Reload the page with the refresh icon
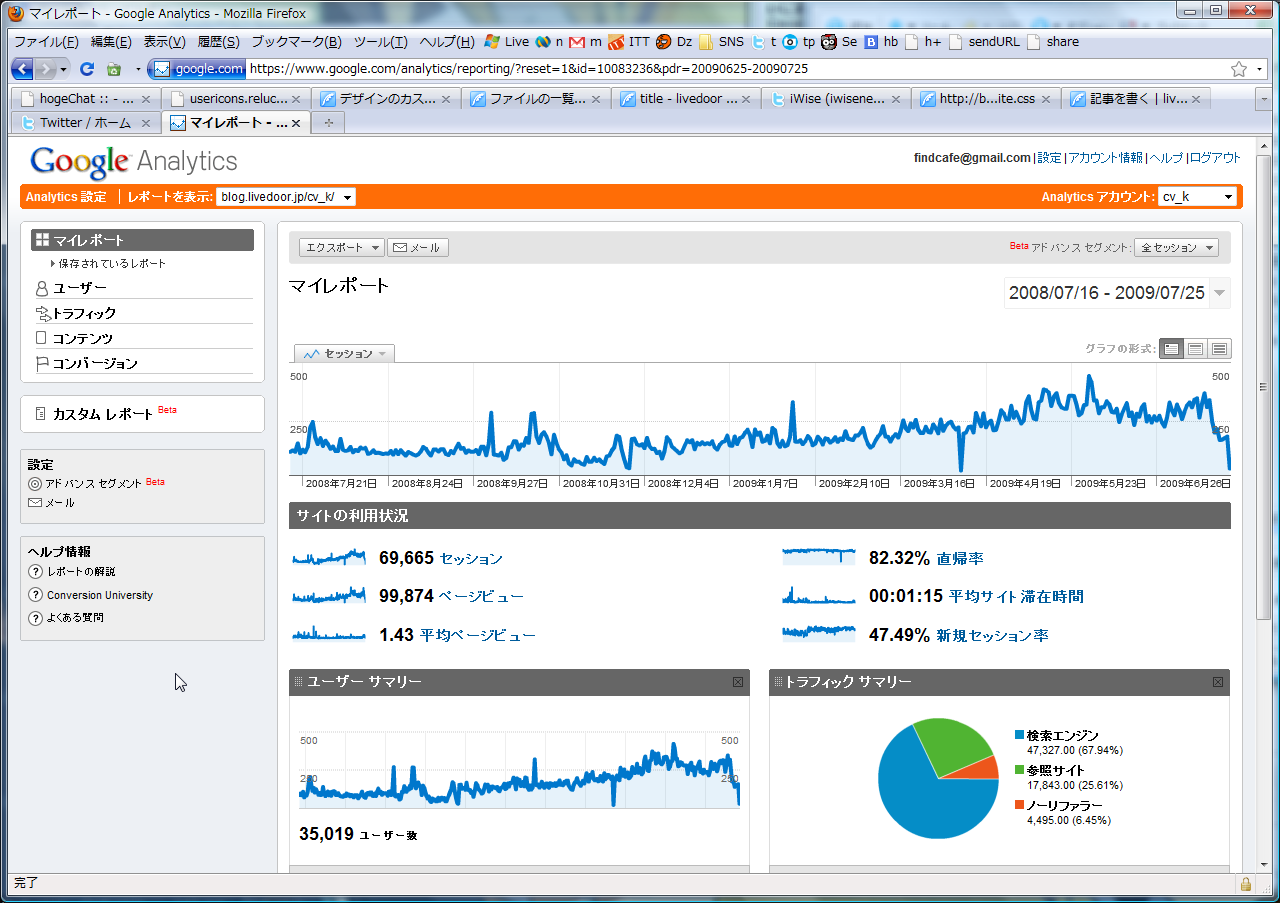Screen dimensions: 1280x903 87,69
